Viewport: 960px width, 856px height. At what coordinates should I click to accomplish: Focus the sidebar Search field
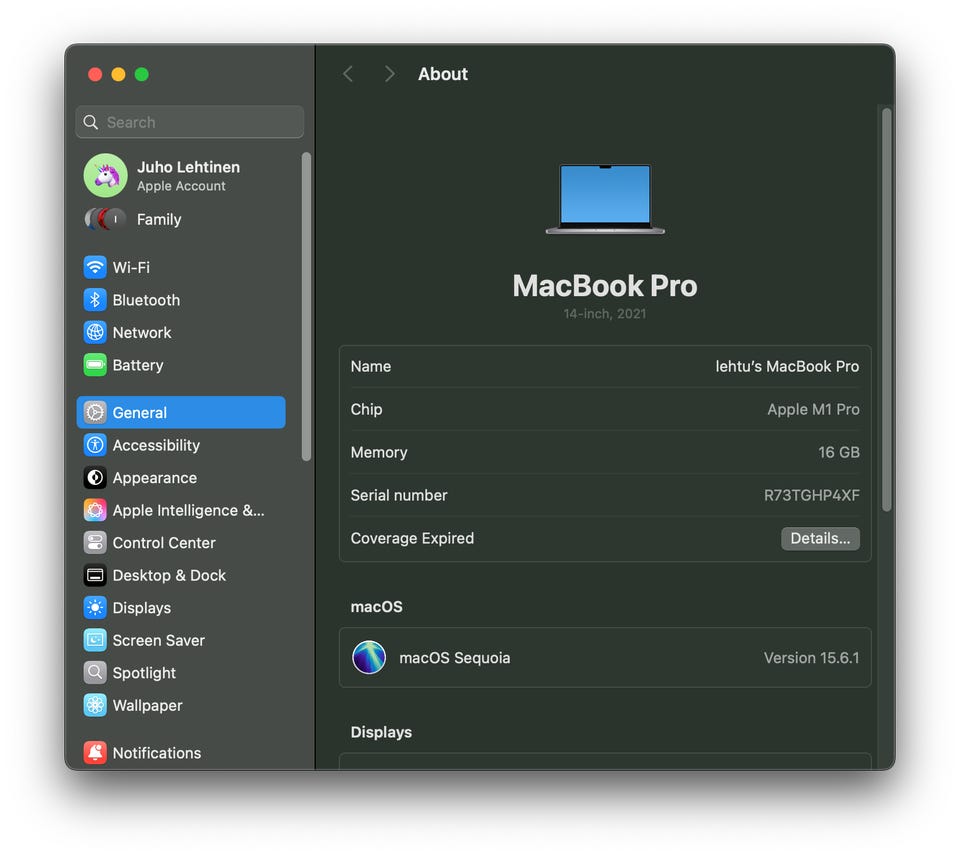190,122
